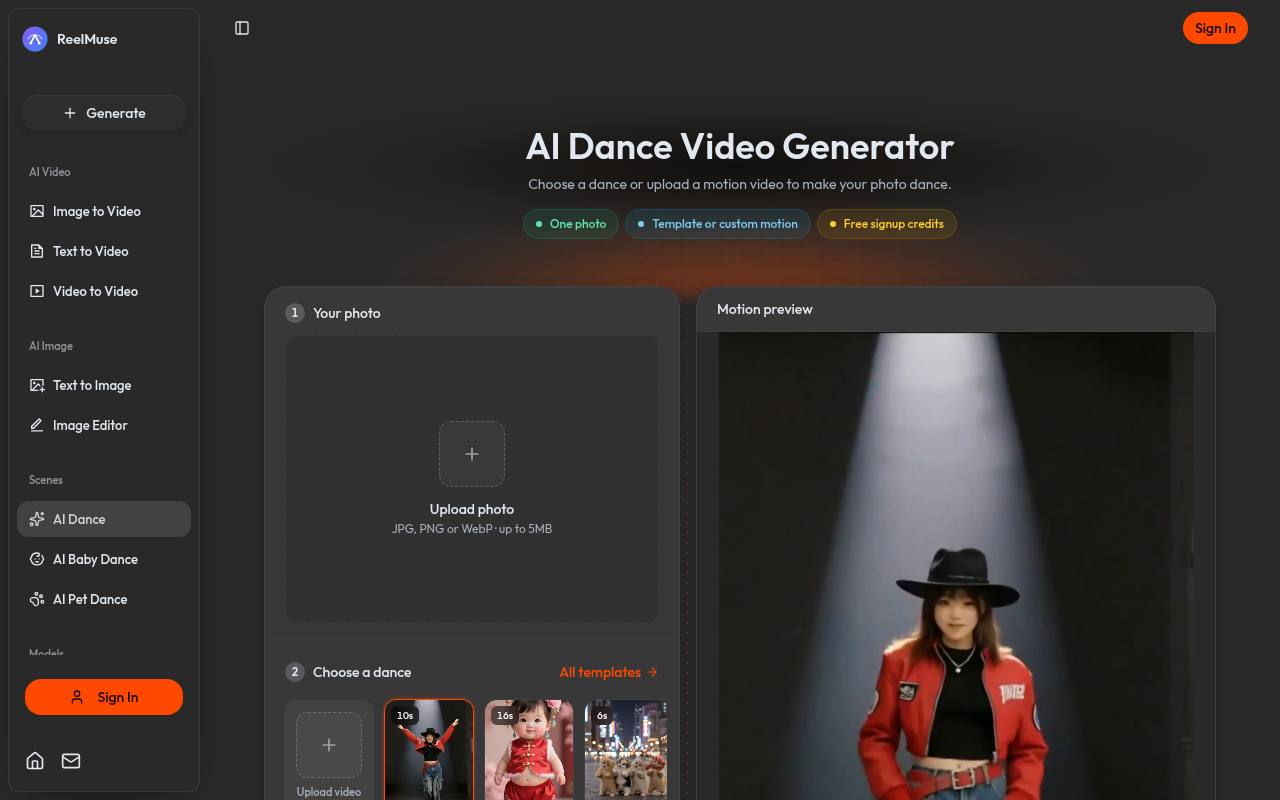1280x800 pixels.
Task: Toggle the sidebar panel icon
Action: pyautogui.click(x=242, y=28)
